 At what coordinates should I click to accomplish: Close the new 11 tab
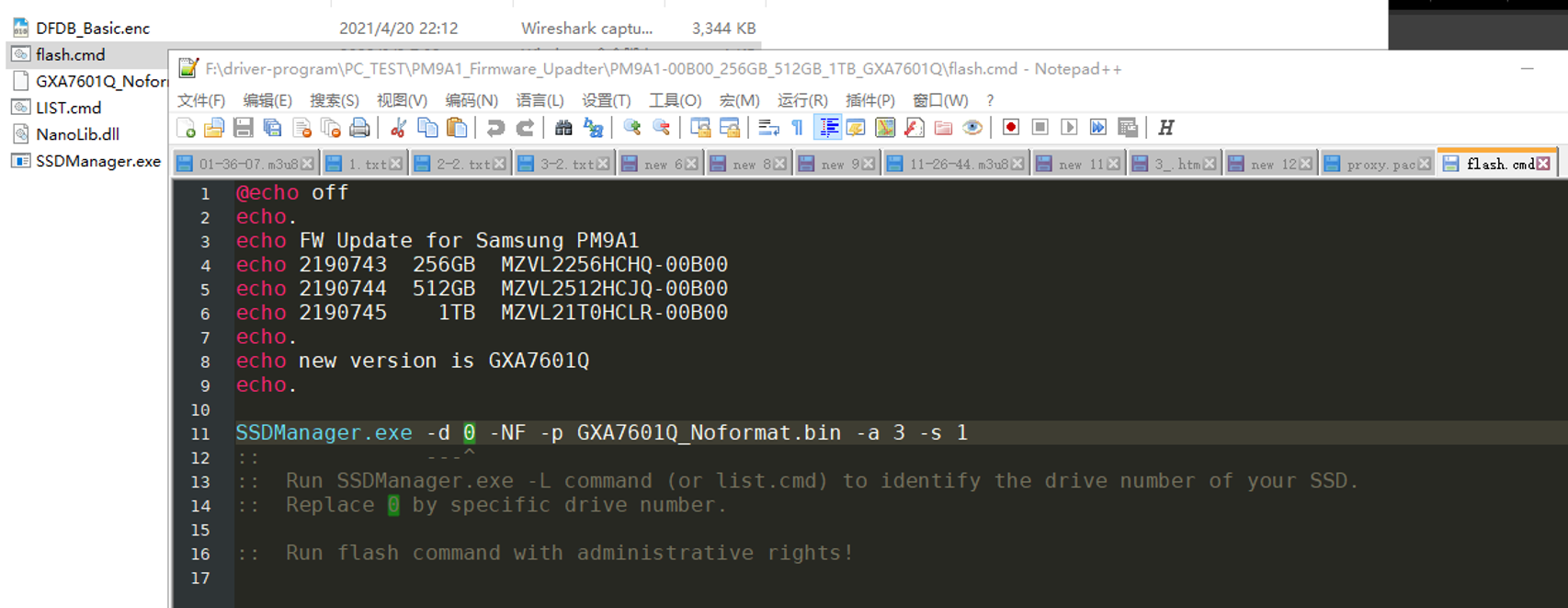1113,164
